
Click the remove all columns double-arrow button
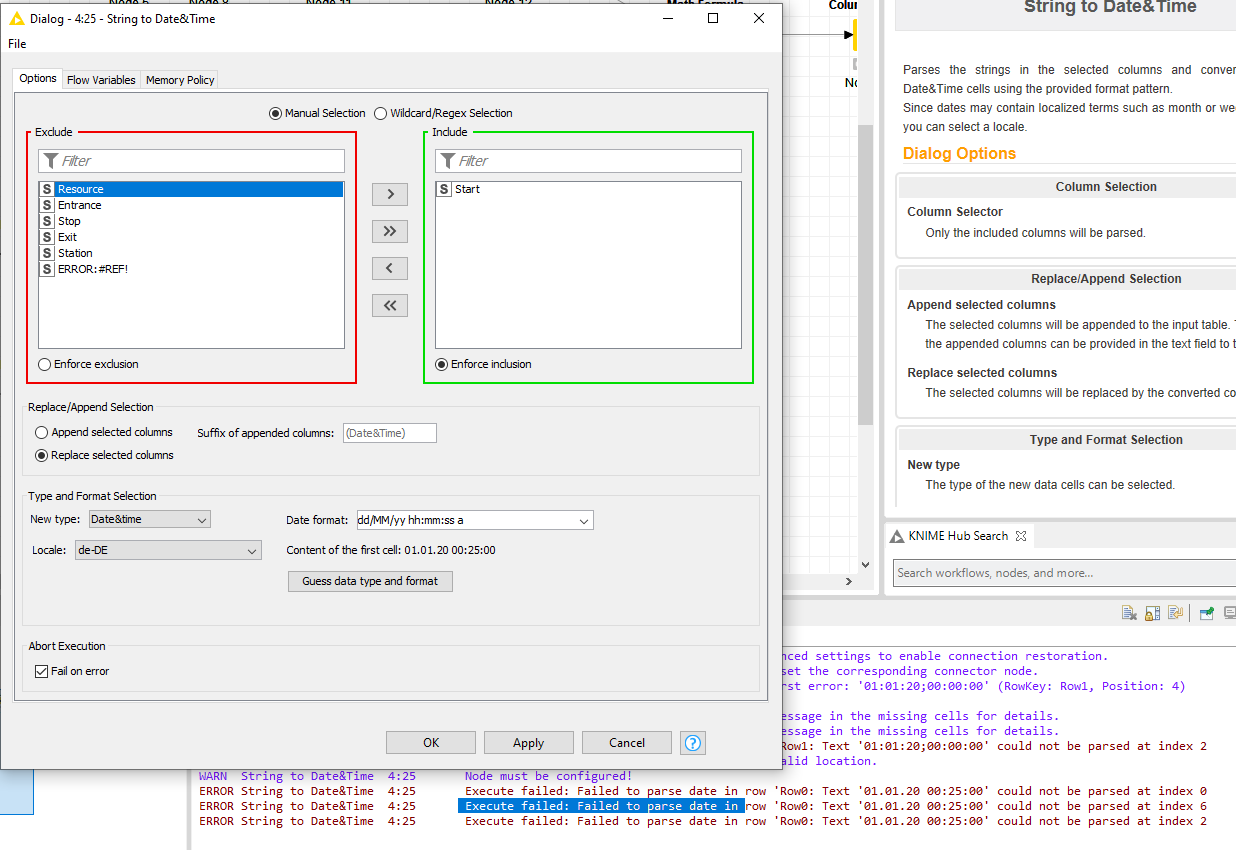pos(389,306)
